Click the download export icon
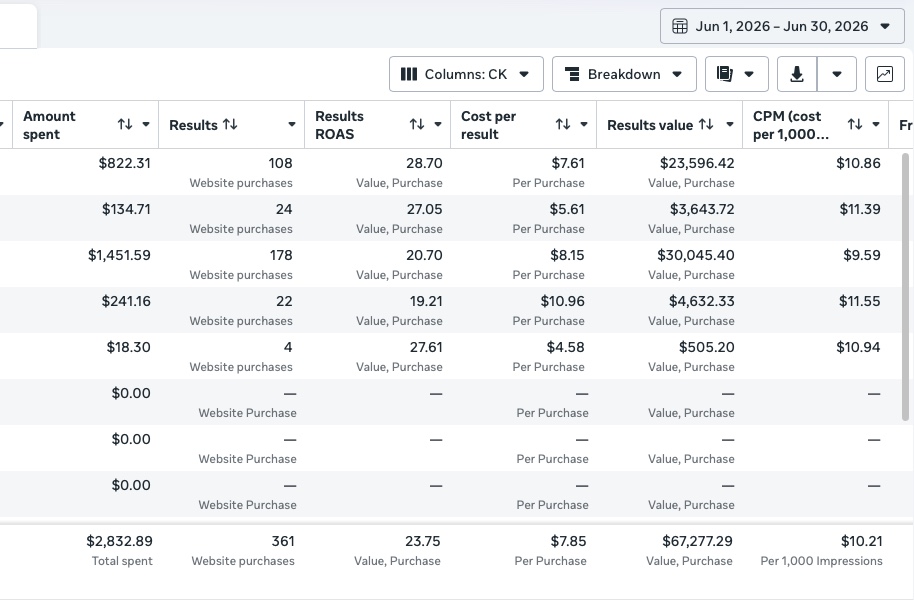This screenshot has width=914, height=600. pos(797,74)
